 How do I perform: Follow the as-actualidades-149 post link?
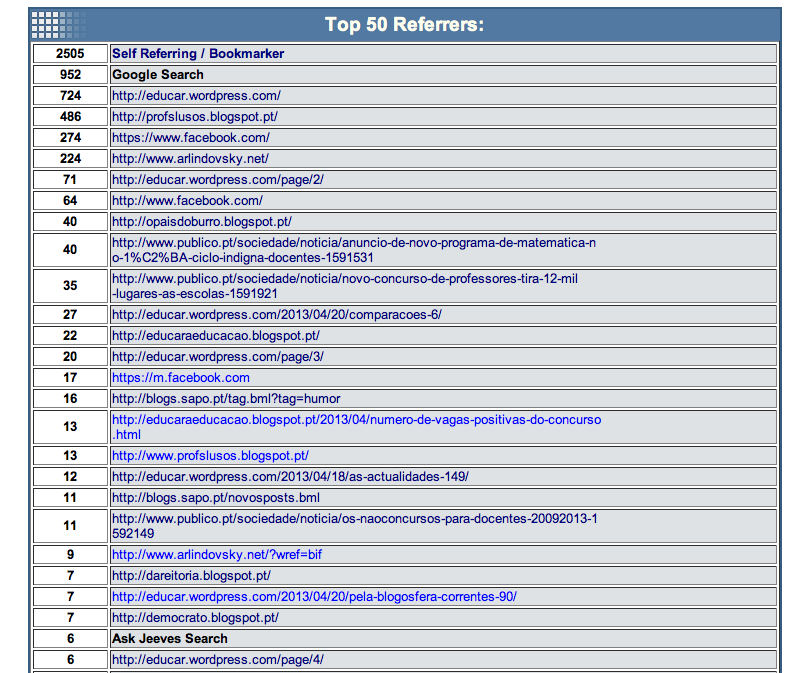point(290,477)
